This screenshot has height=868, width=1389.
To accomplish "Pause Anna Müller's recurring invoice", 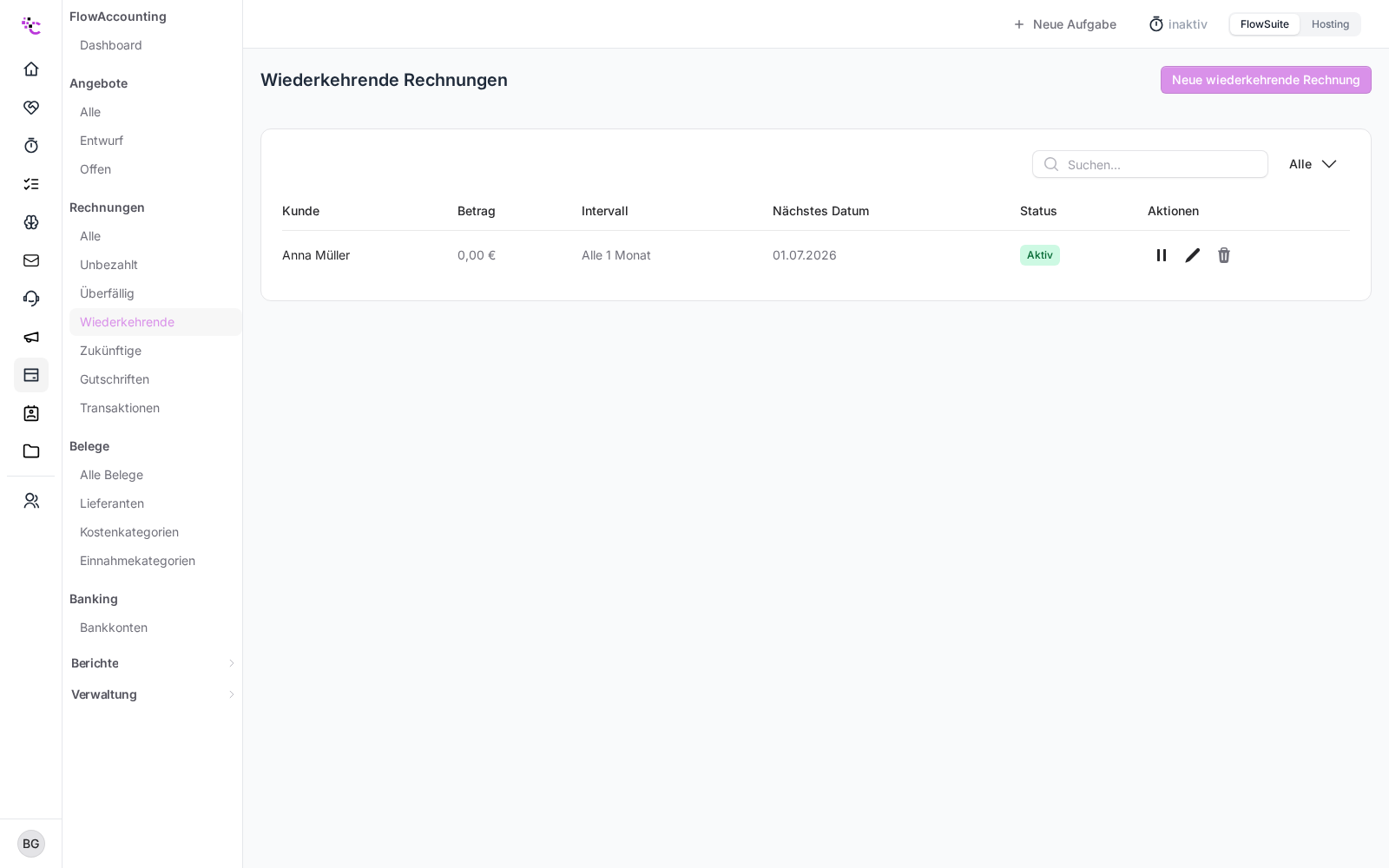I will tap(1162, 255).
